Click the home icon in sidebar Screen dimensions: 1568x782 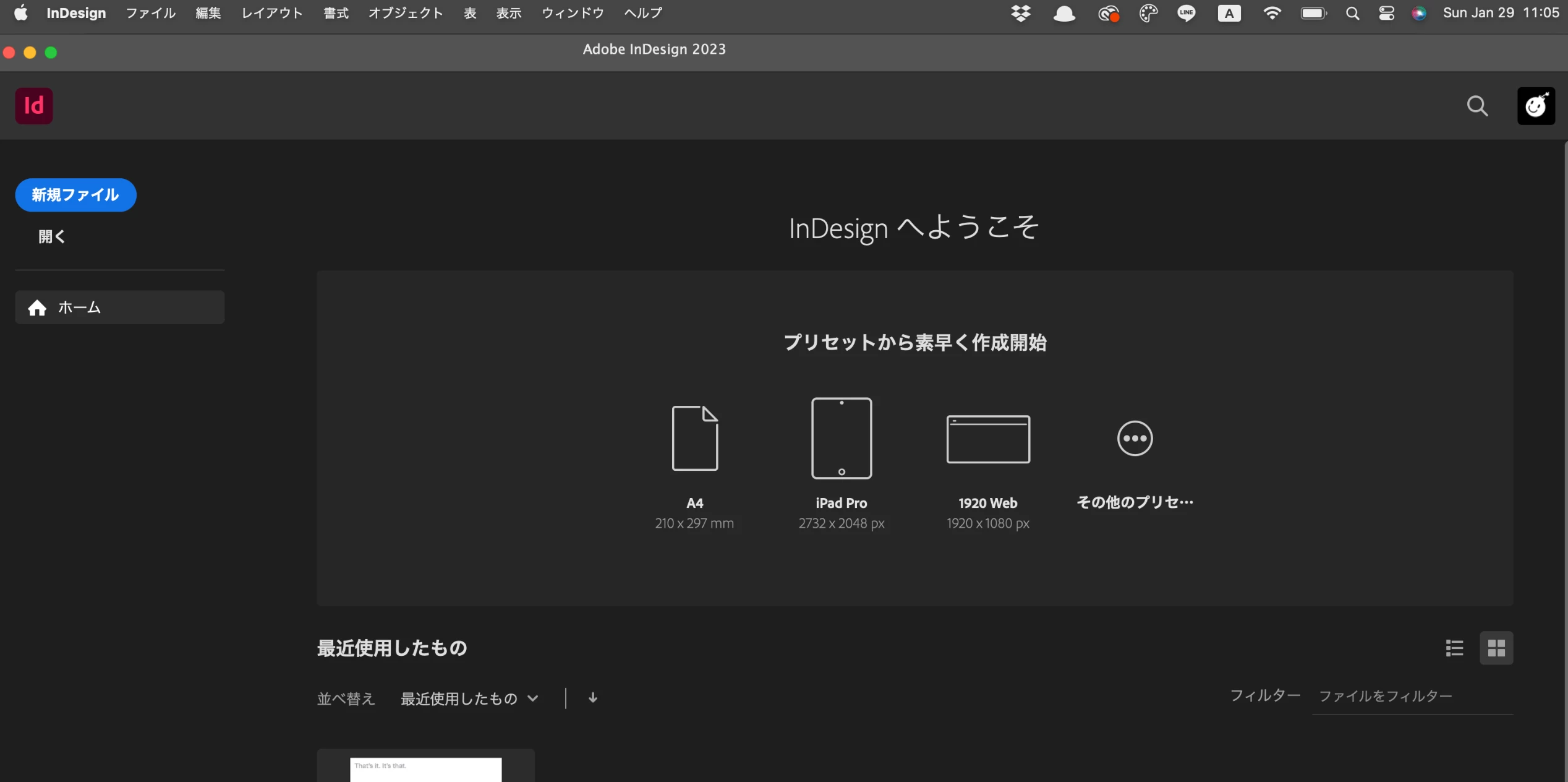tap(37, 307)
